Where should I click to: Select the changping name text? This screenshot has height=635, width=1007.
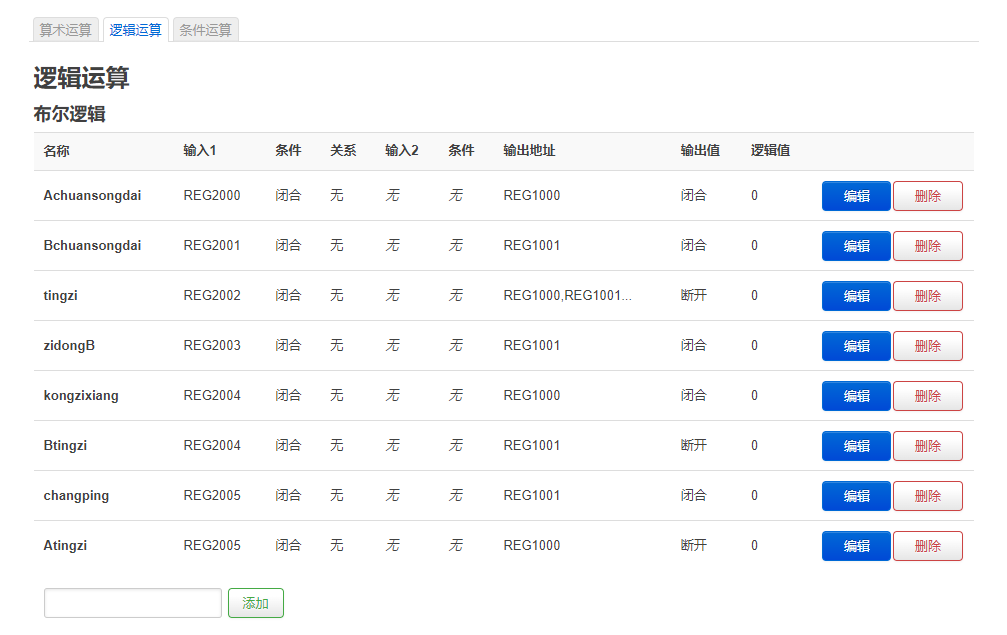pos(76,496)
